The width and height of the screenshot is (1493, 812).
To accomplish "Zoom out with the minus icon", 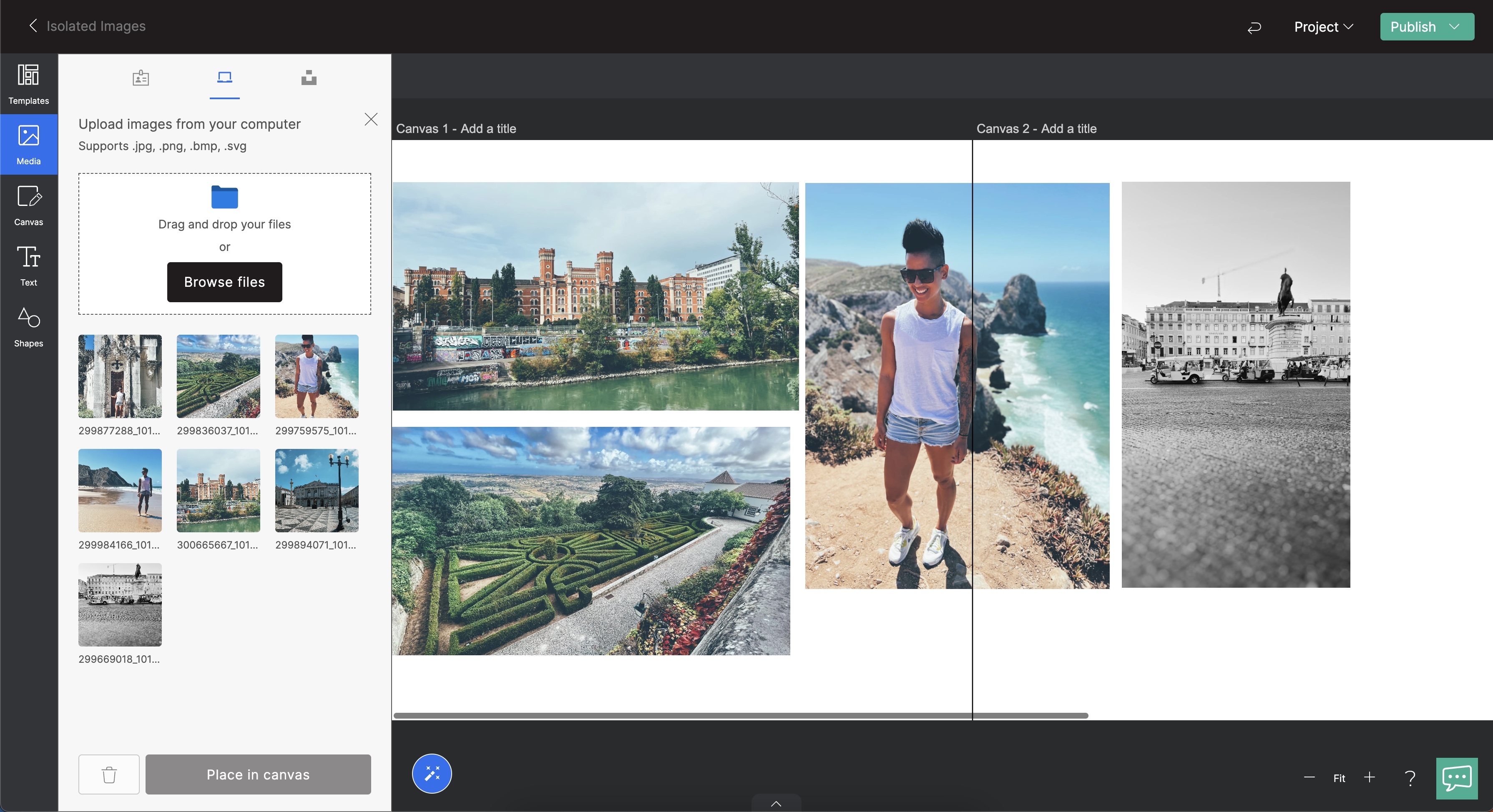I will coord(1309,777).
